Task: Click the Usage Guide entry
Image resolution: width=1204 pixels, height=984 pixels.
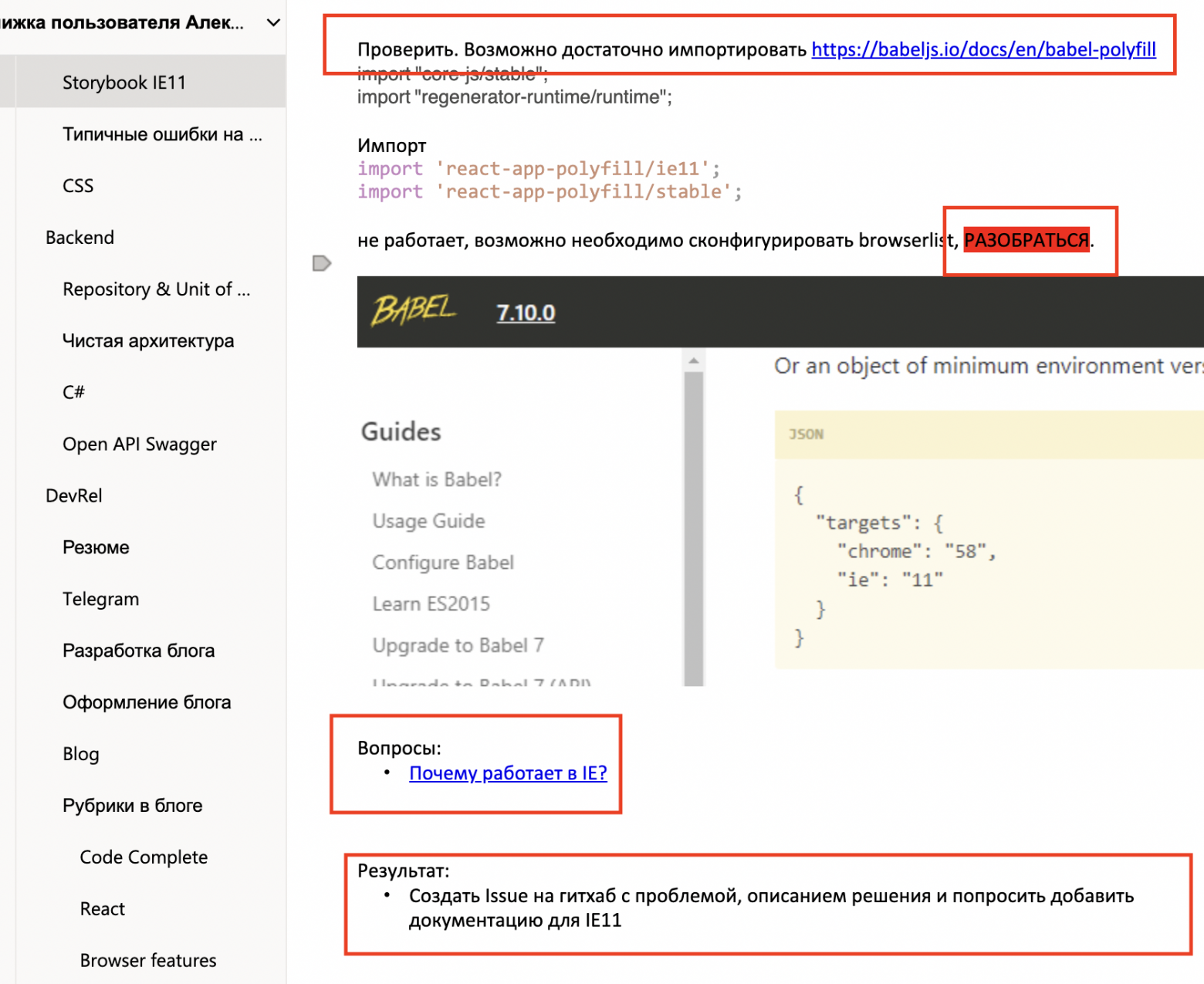Action: click(x=428, y=522)
